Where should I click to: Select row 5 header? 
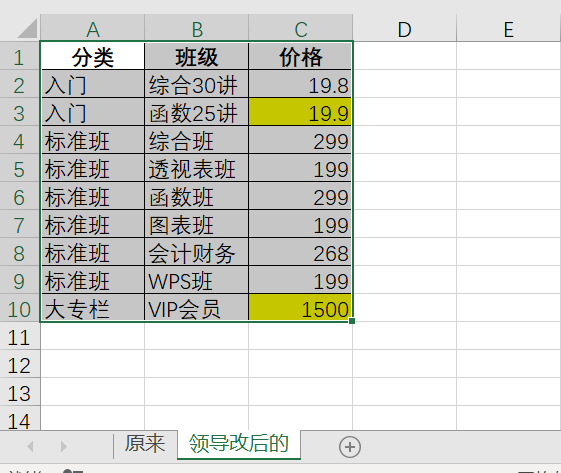pos(20,168)
